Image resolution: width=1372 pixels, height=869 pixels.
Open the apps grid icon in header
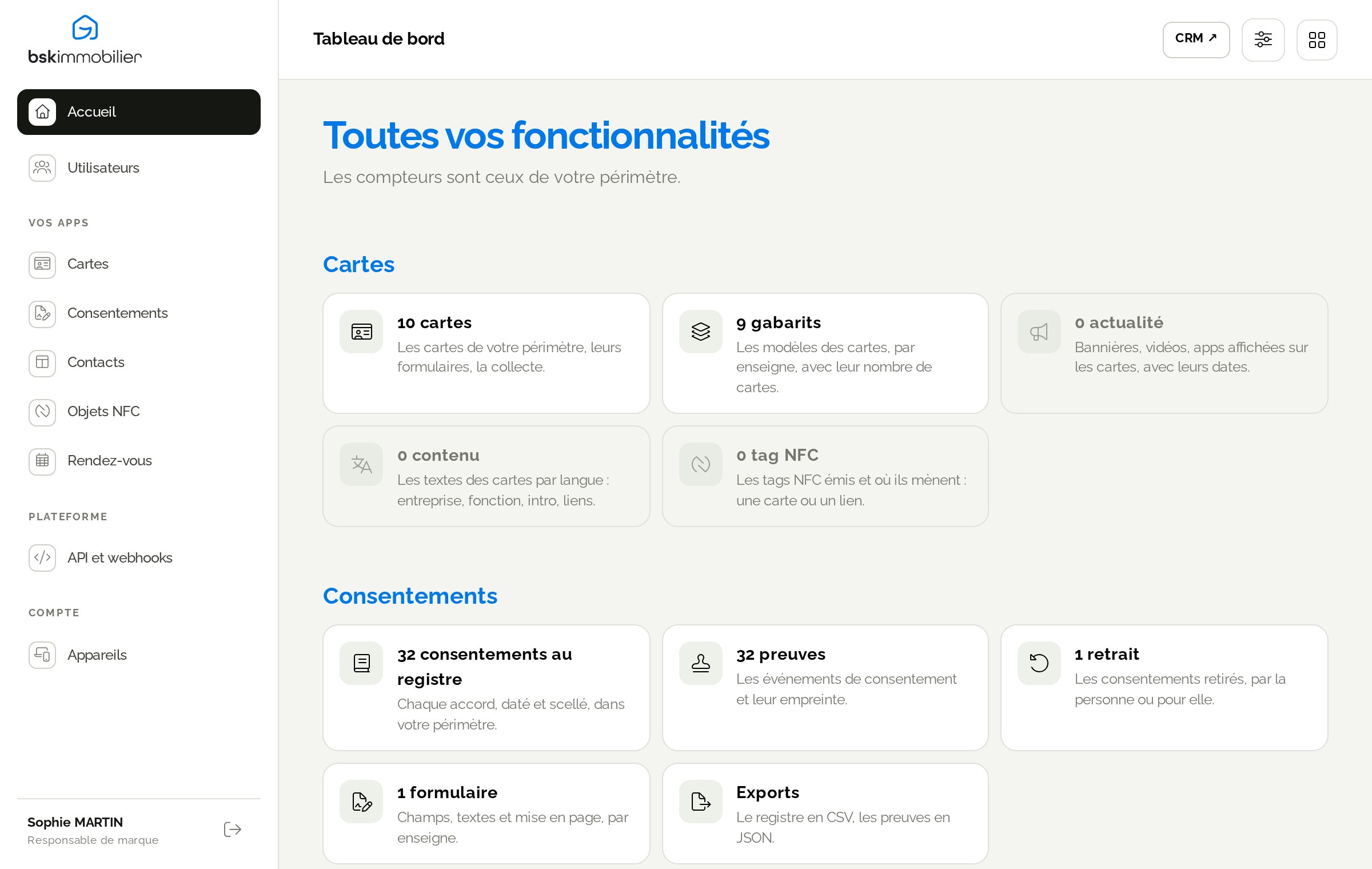click(1317, 40)
